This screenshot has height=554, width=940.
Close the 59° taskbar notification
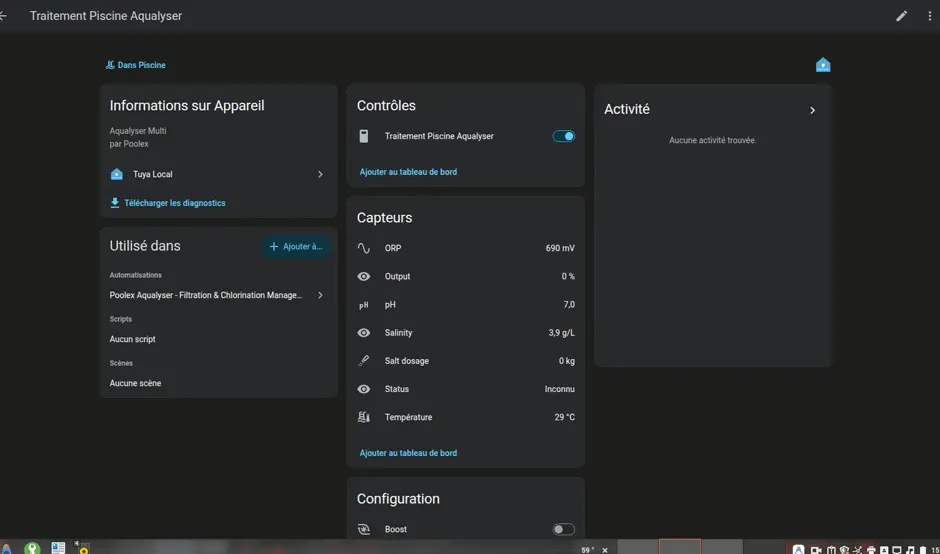pyautogui.click(x=605, y=550)
